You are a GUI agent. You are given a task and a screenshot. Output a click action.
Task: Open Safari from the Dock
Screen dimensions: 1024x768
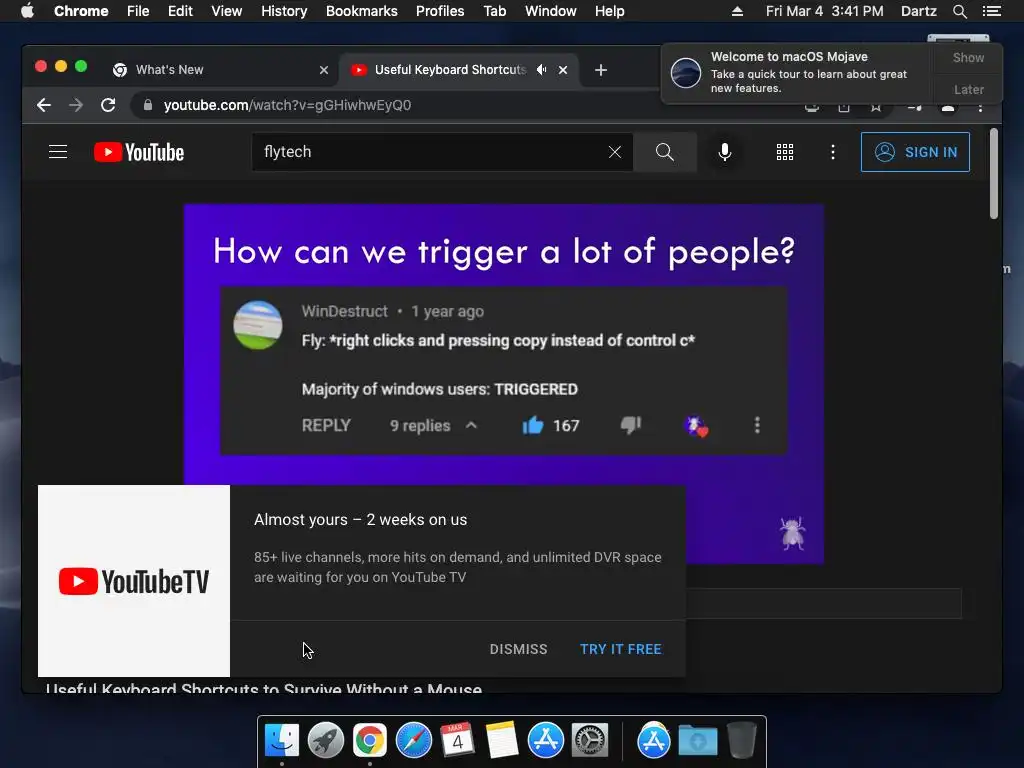[413, 741]
